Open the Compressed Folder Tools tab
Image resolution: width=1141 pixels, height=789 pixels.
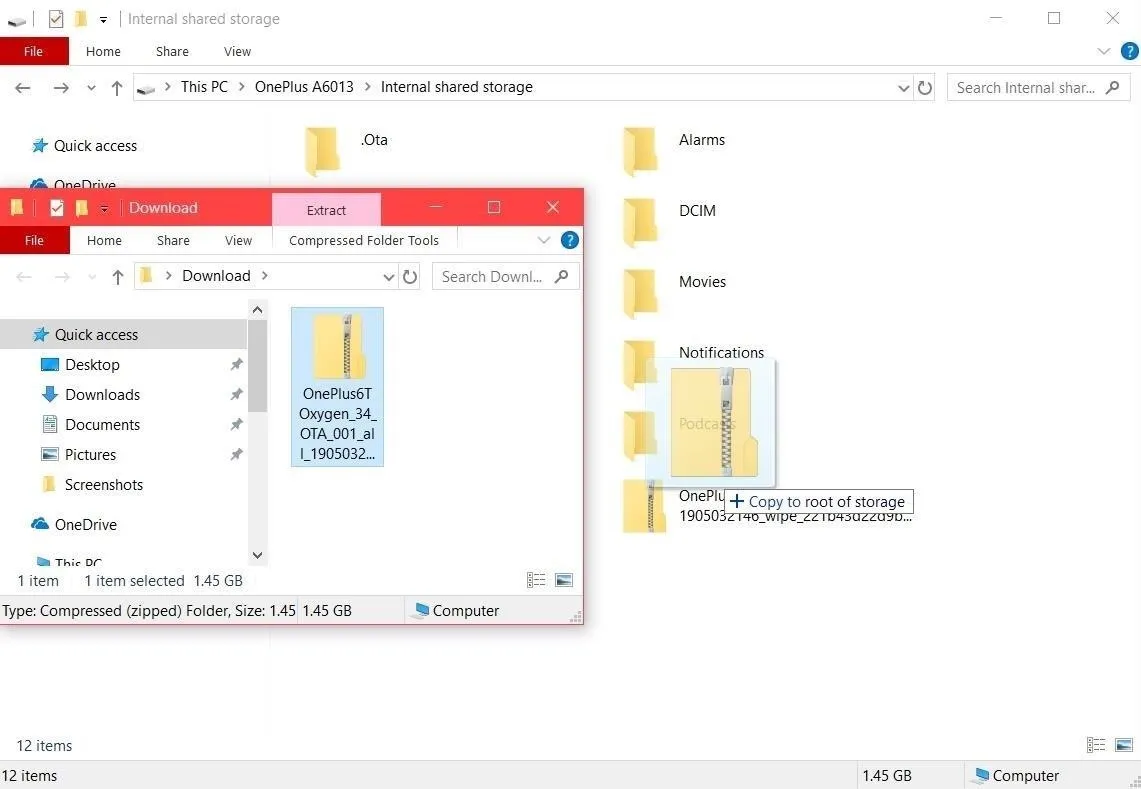coord(364,240)
